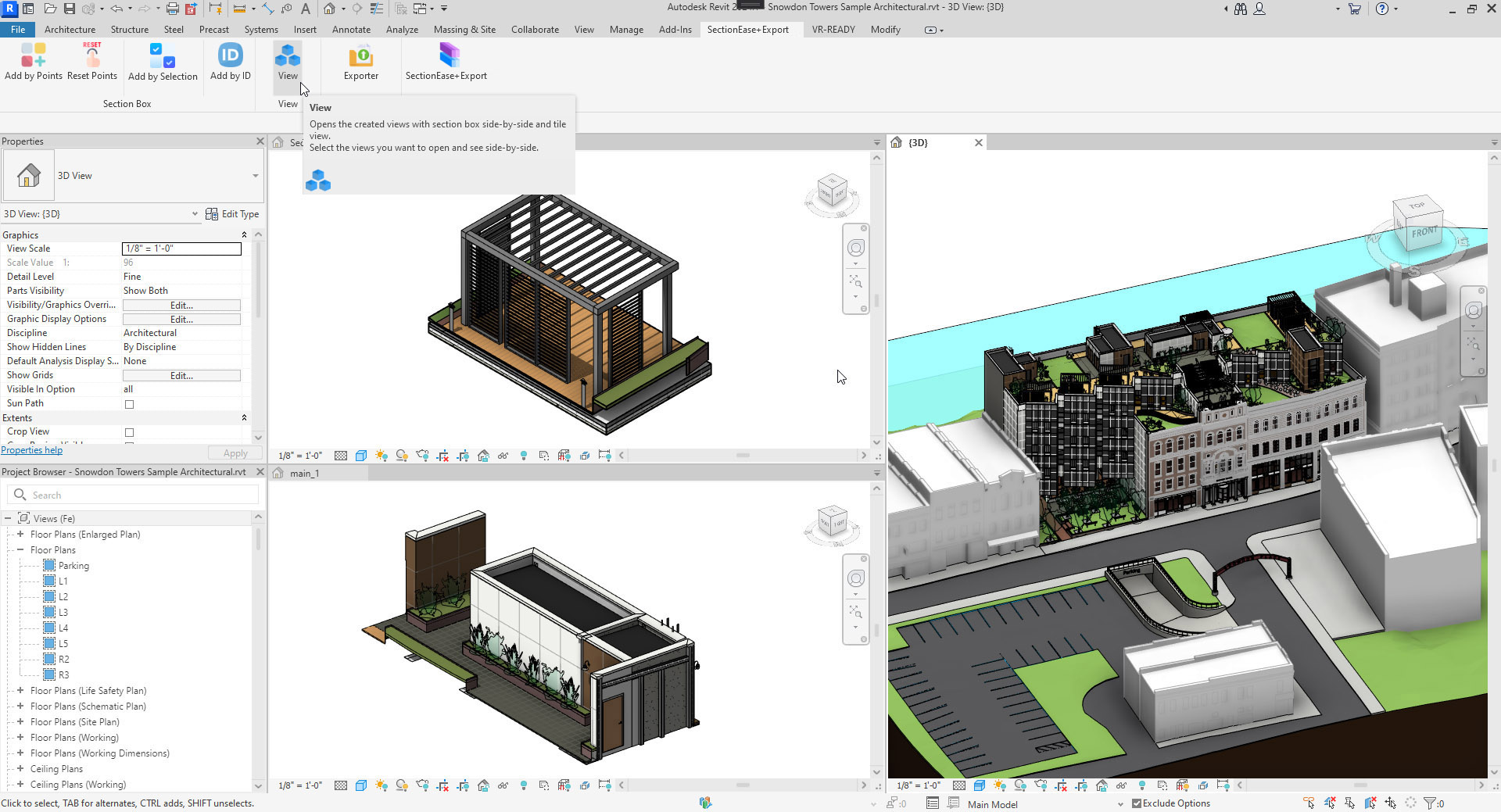Expand Floor Plans (Life Safety Plan) node

(x=20, y=691)
